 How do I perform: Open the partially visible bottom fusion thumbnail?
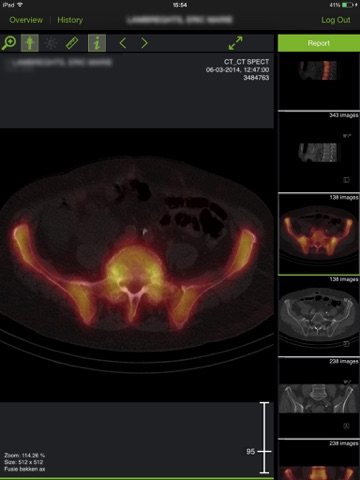point(319,460)
